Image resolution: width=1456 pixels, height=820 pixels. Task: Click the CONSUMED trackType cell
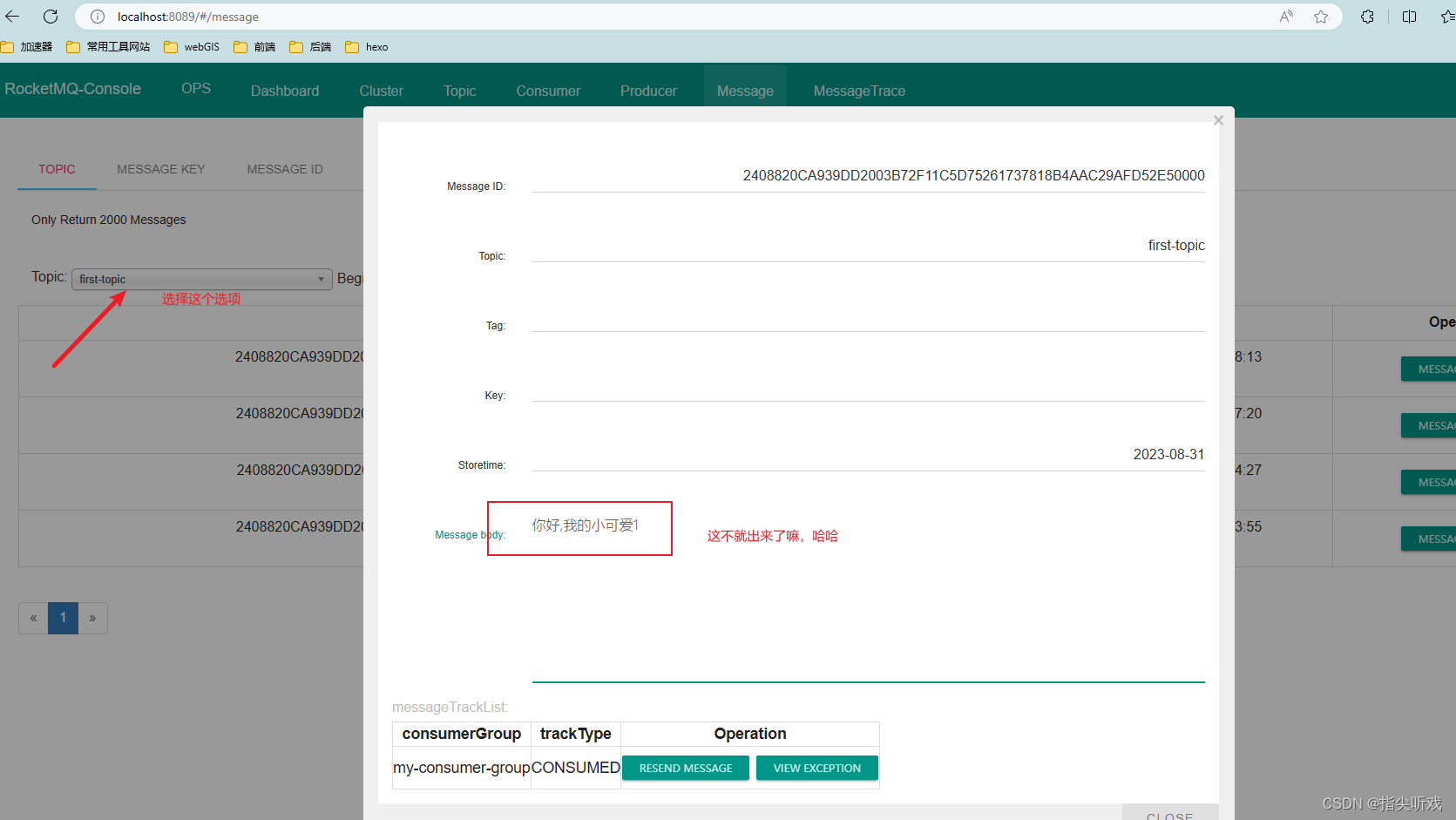tap(576, 768)
